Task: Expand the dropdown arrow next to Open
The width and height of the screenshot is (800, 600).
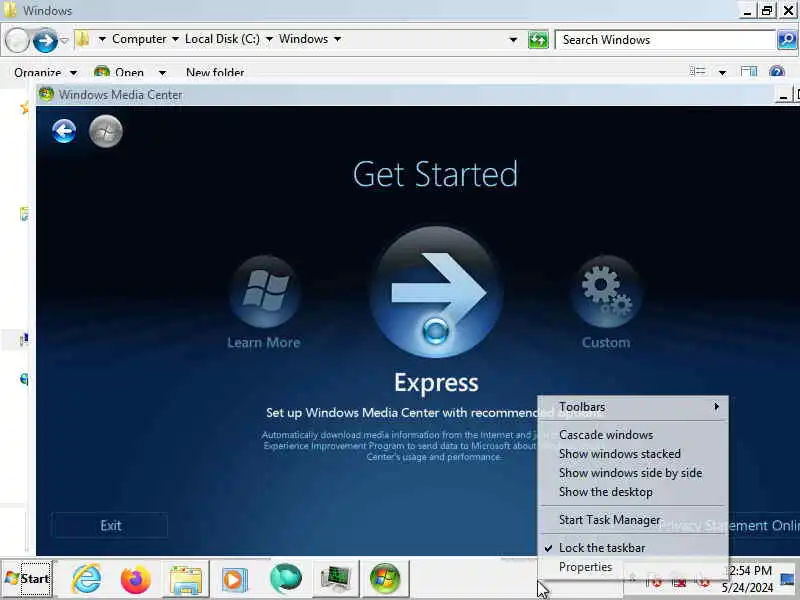Action: point(162,73)
